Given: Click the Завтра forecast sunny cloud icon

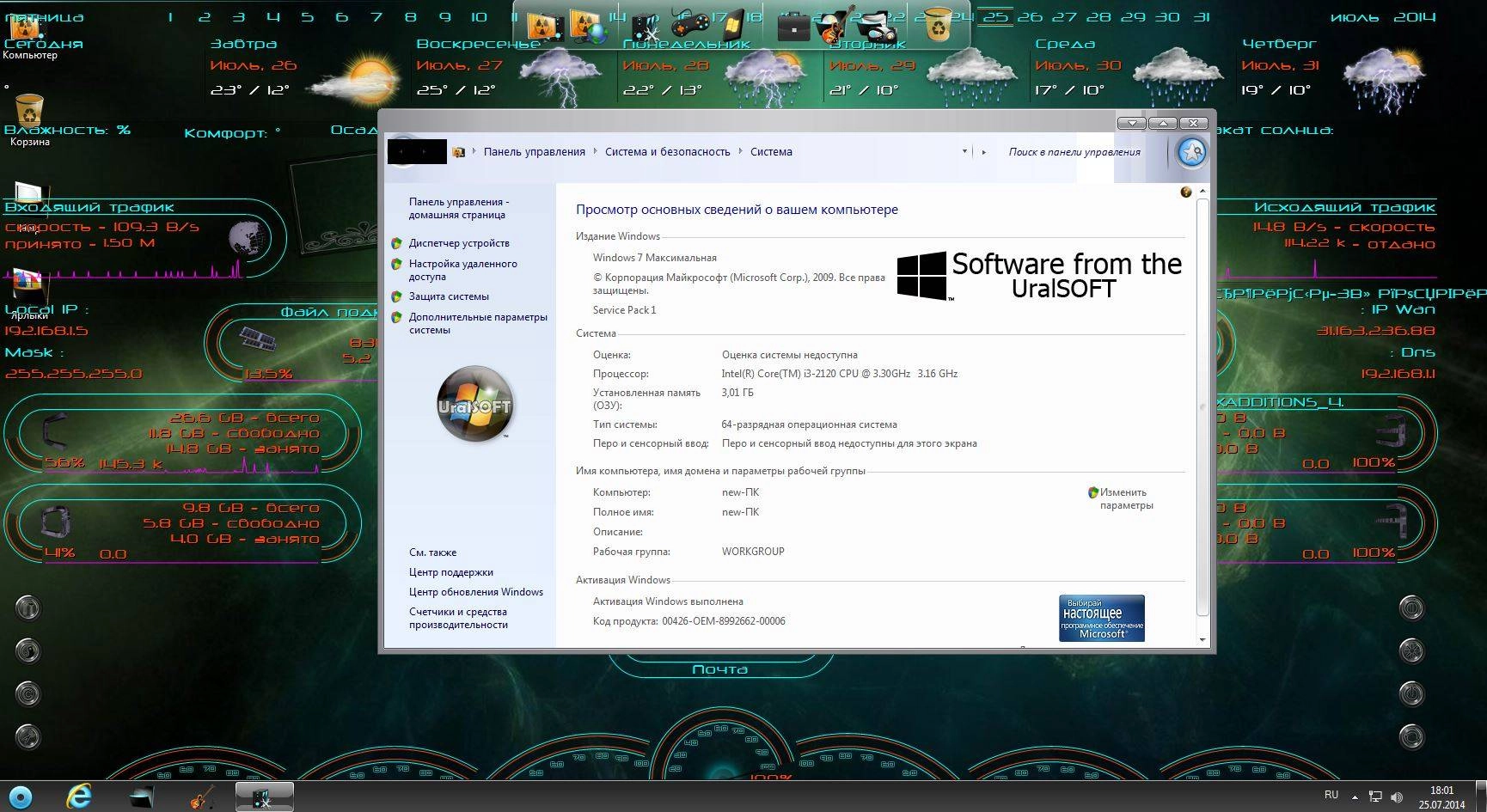Looking at the screenshot, I should coord(355,77).
